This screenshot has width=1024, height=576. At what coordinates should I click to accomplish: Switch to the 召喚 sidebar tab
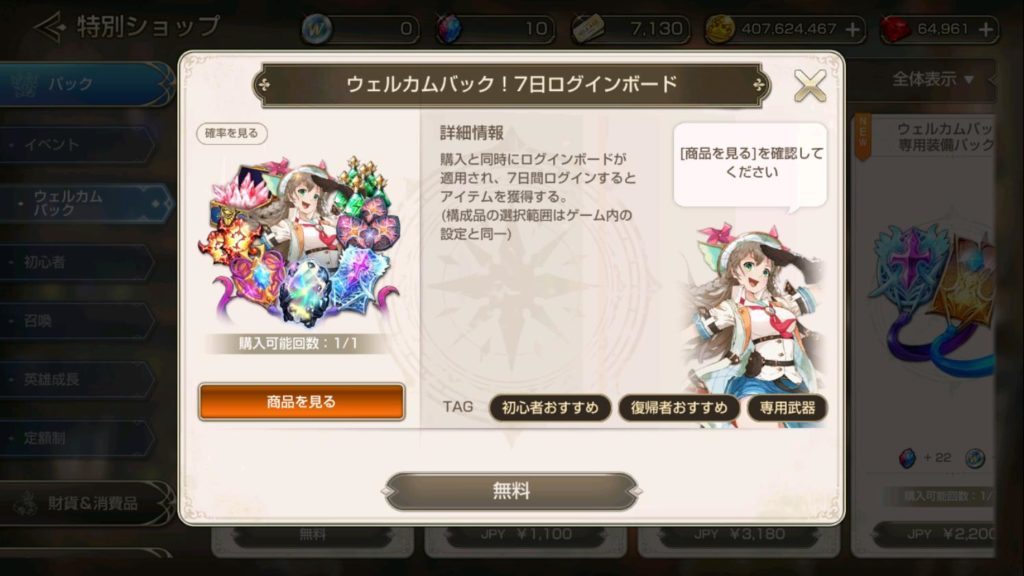(77, 321)
